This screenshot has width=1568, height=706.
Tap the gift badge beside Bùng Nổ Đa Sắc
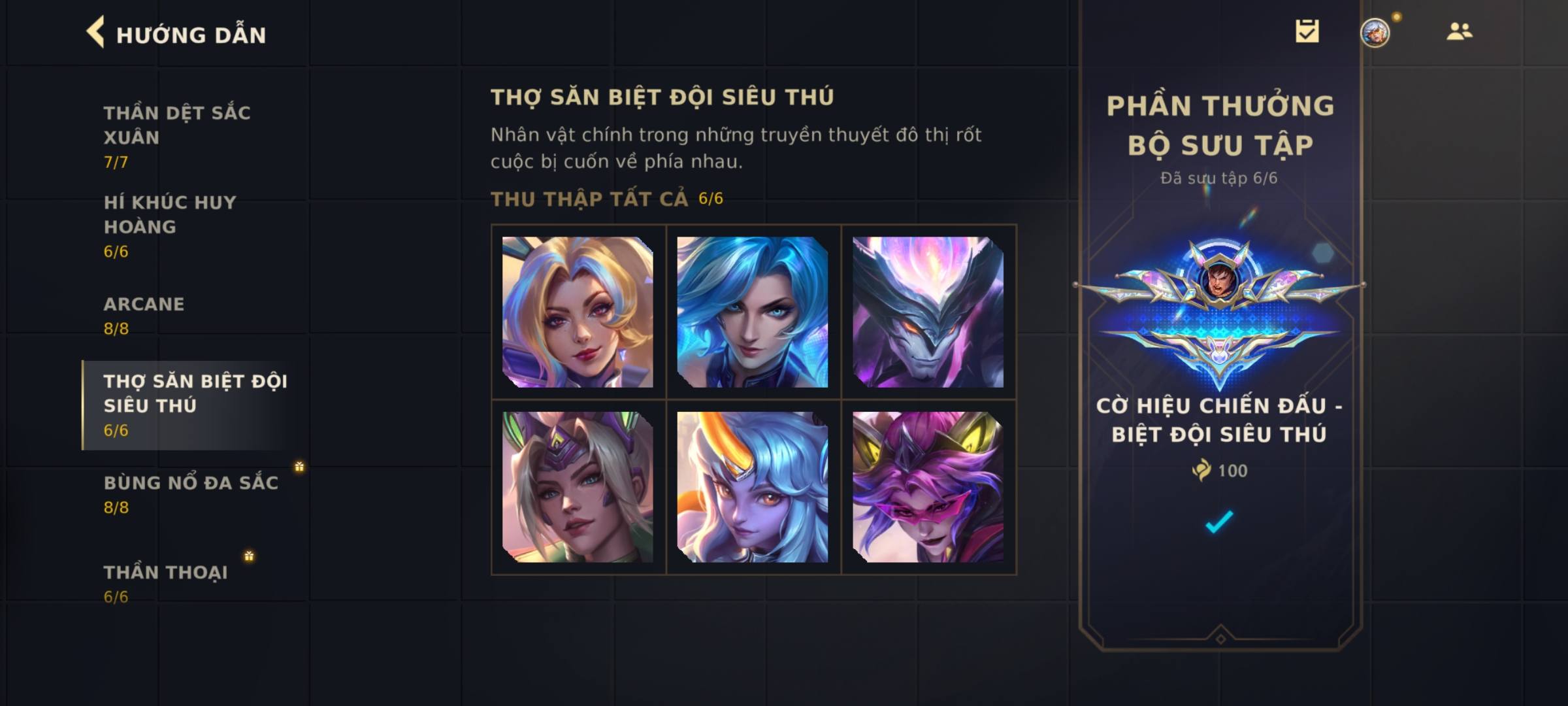[299, 466]
